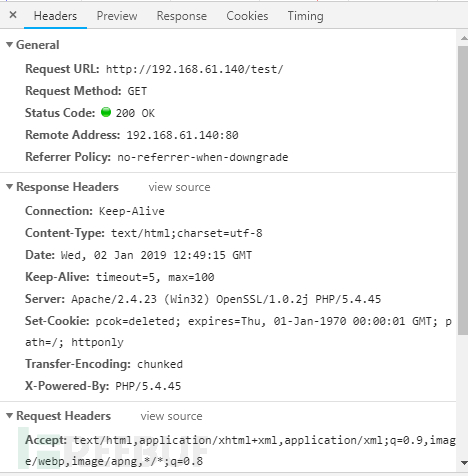Switch to the Headers tab
This screenshot has width=468, height=476.
pos(55,16)
